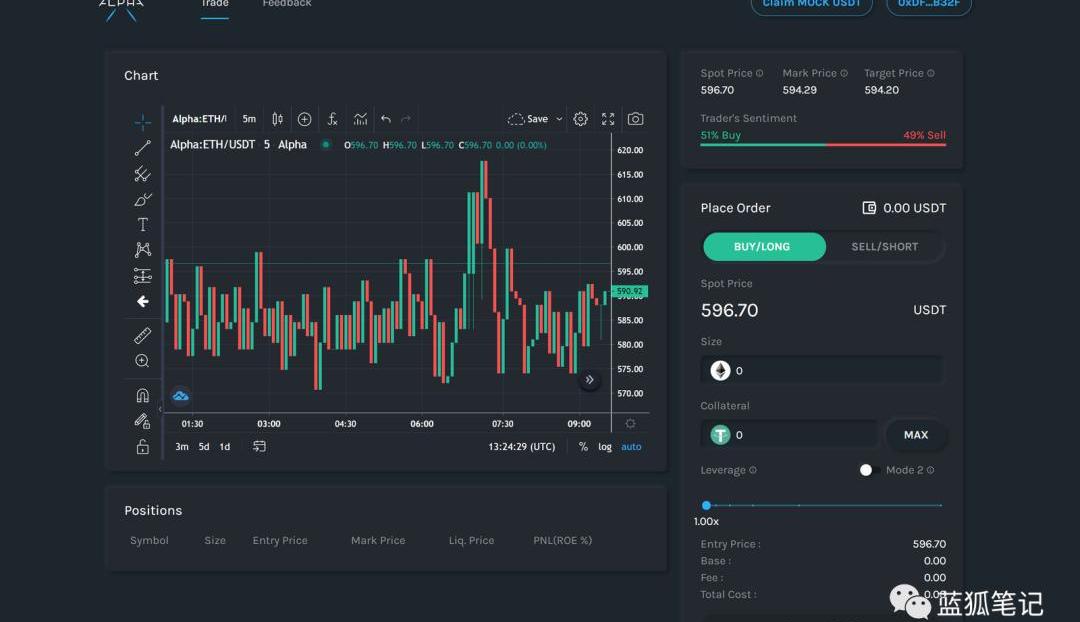The height and width of the screenshot is (622, 1080).
Task: Show the Leverage info icon
Action: pos(753,470)
